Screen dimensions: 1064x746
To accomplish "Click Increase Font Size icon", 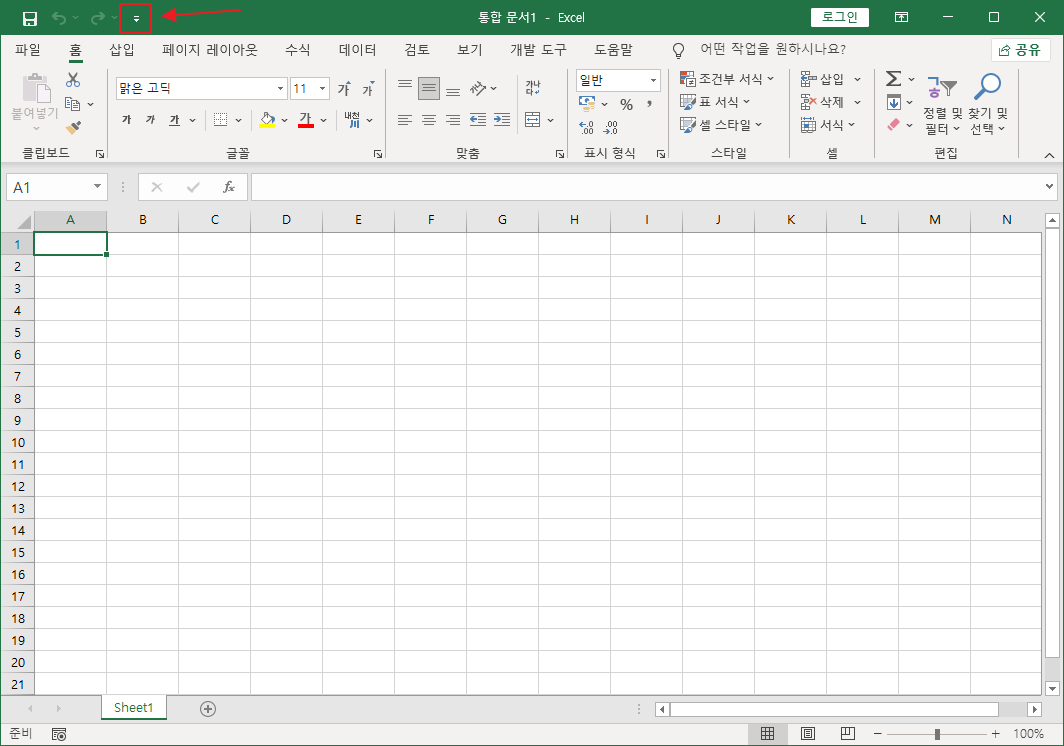I will pos(344,88).
